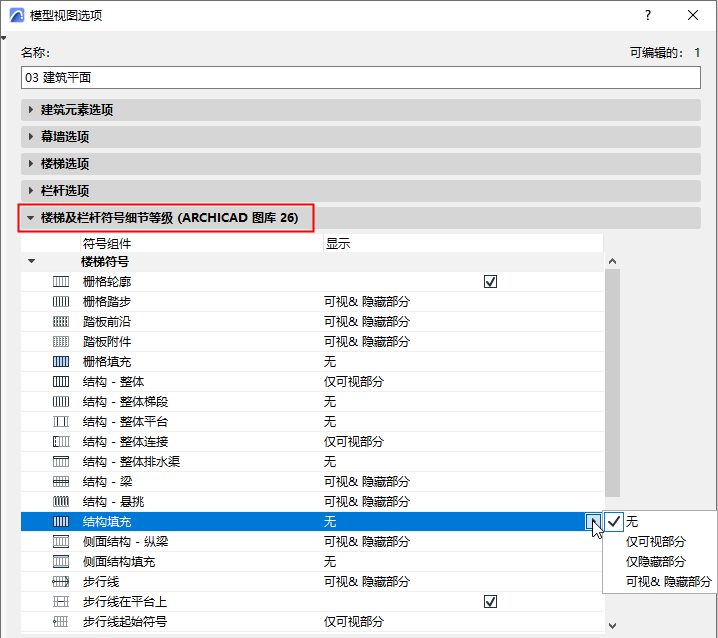The image size is (718, 638).
Task: Expand the 楼梯选项 section
Action: pyautogui.click(x=30, y=164)
